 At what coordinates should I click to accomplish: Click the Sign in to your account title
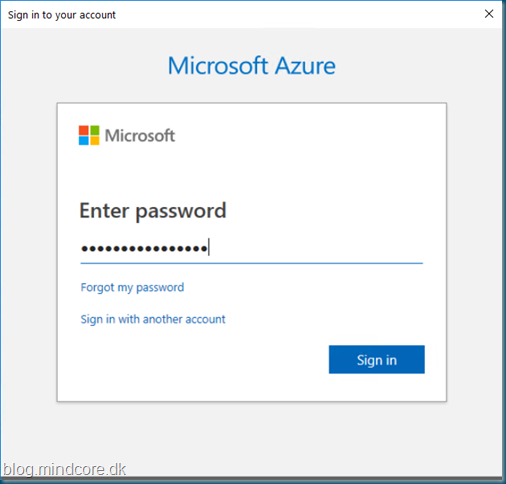(62, 15)
